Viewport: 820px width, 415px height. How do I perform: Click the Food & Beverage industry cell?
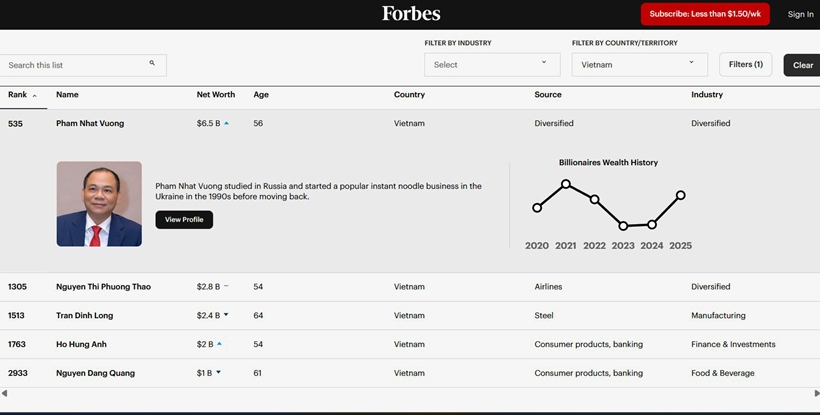click(723, 373)
